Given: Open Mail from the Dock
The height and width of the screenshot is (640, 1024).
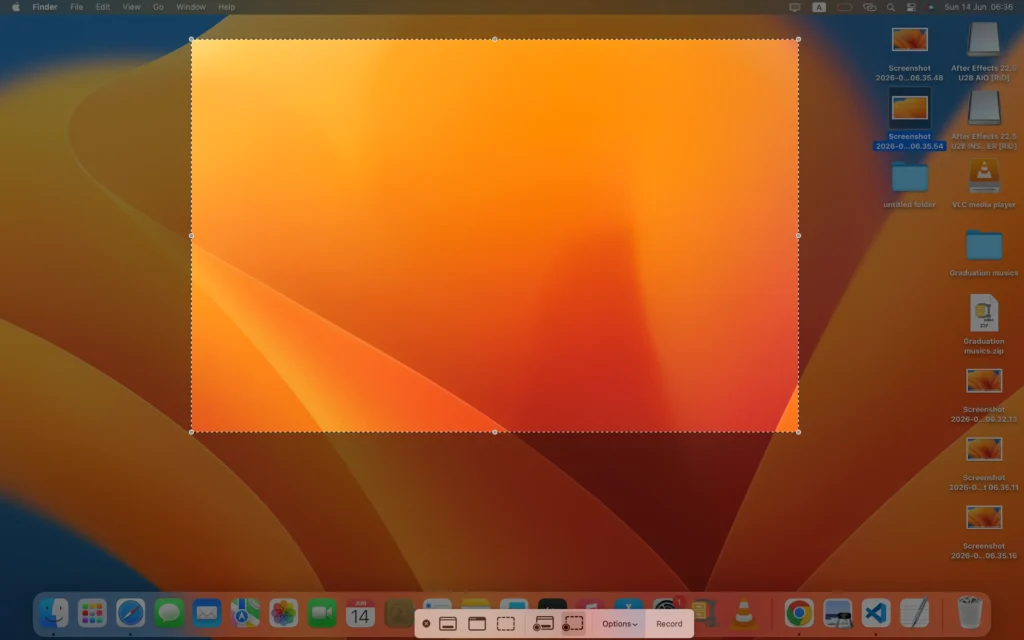Looking at the screenshot, I should [x=207, y=613].
